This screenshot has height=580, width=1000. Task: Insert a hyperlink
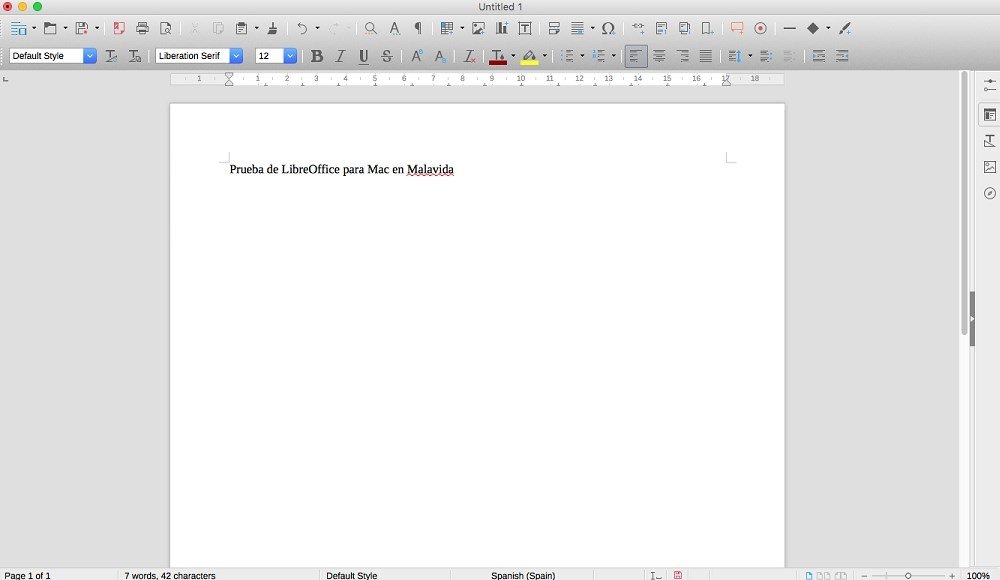click(638, 28)
